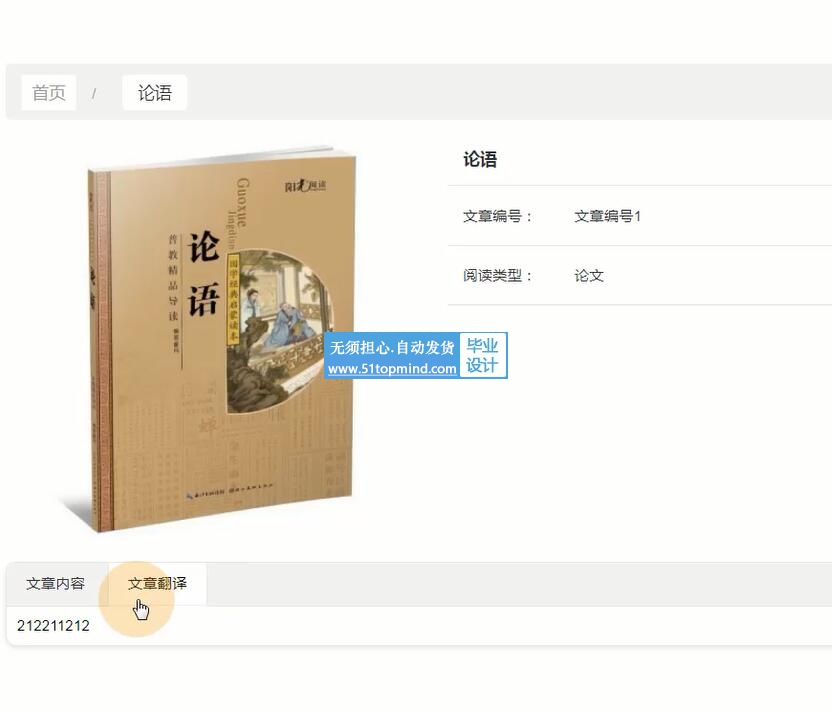Click the breadcrumb slash separator
Viewport: 832px width, 712px height.
pos(94,94)
